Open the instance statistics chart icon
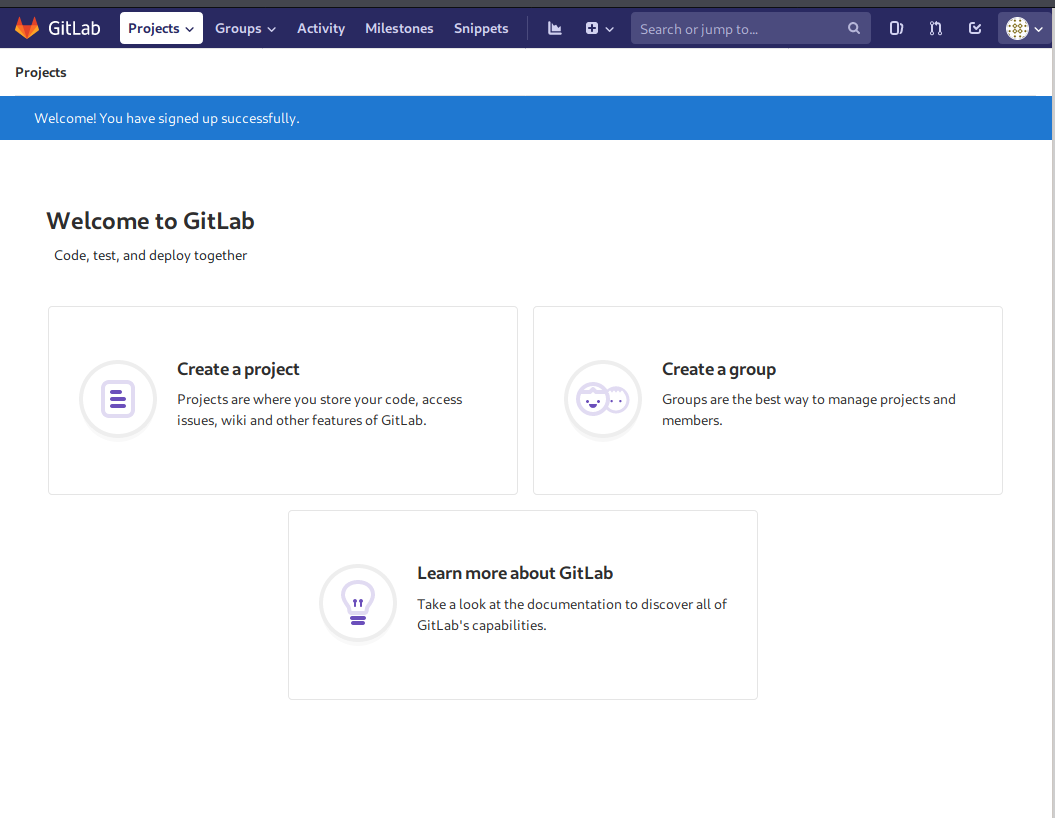The image size is (1055, 818). [555, 28]
